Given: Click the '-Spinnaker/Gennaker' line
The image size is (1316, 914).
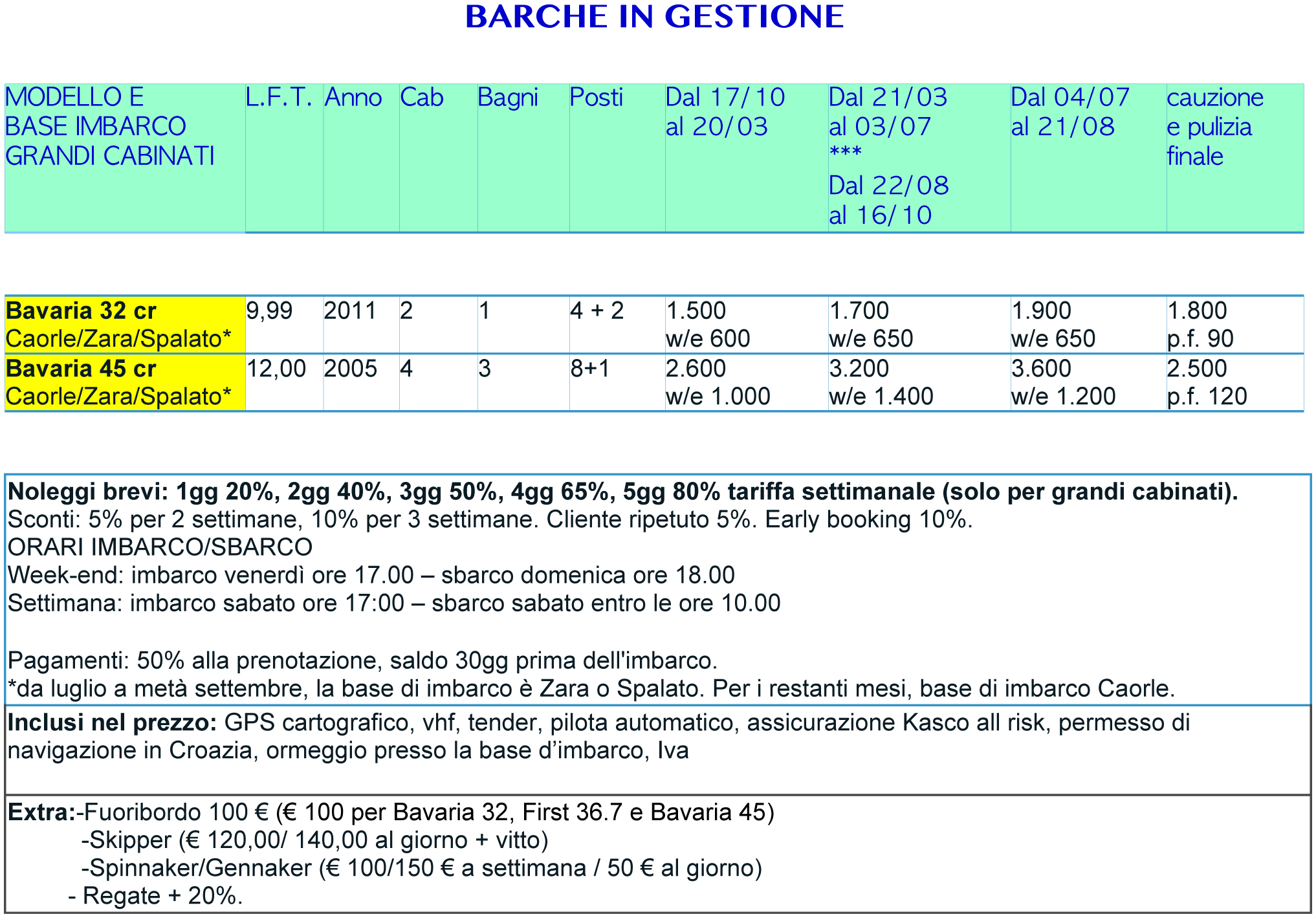Looking at the screenshot, I should tap(422, 868).
